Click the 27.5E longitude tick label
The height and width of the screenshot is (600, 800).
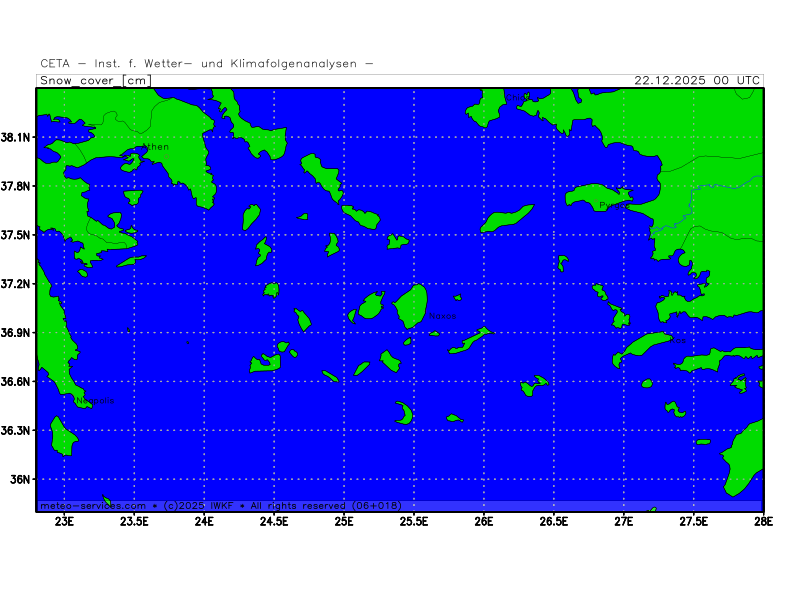pos(693,521)
